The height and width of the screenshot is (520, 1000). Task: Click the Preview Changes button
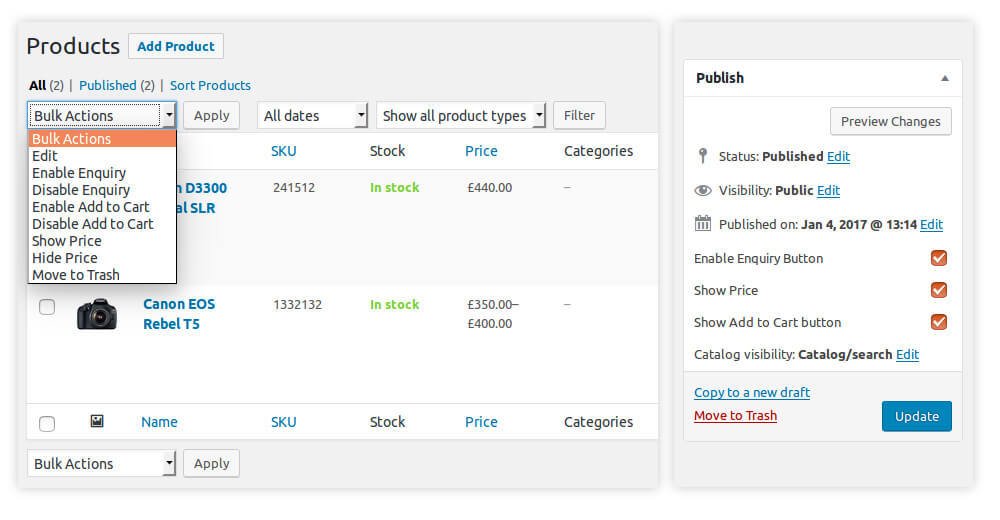click(890, 121)
